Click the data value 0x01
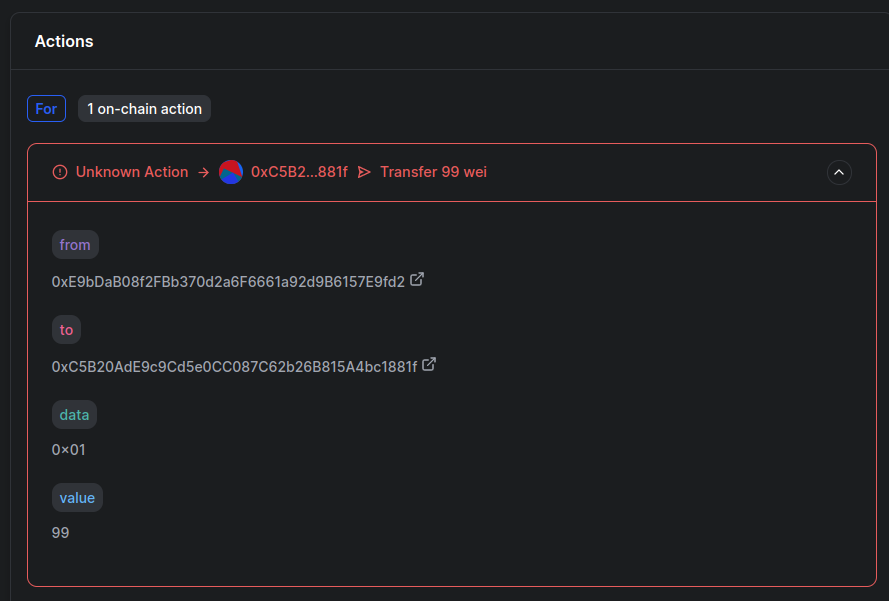Screen dimensions: 889x601 (x=68, y=449)
